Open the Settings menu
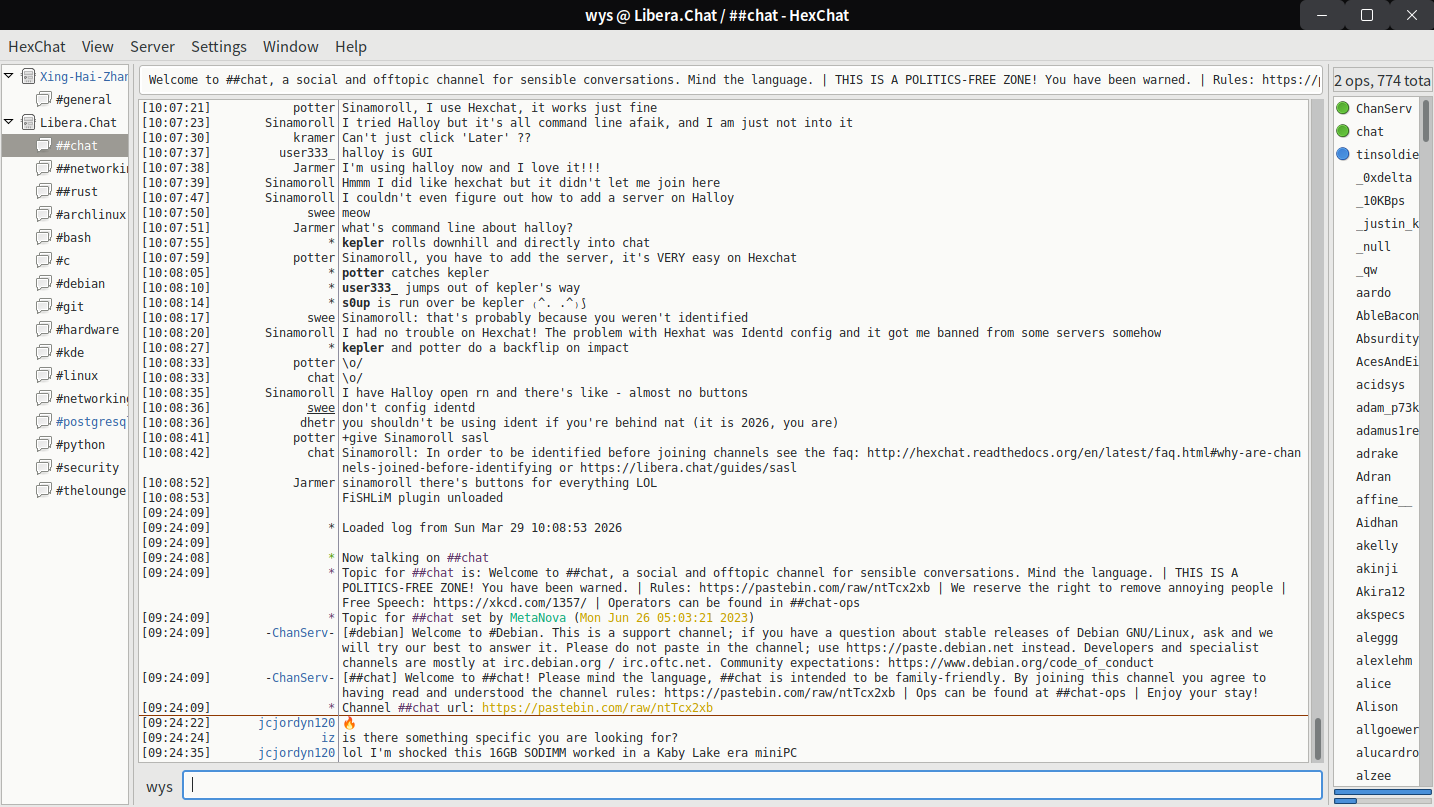Image resolution: width=1434 pixels, height=807 pixels. tap(218, 47)
